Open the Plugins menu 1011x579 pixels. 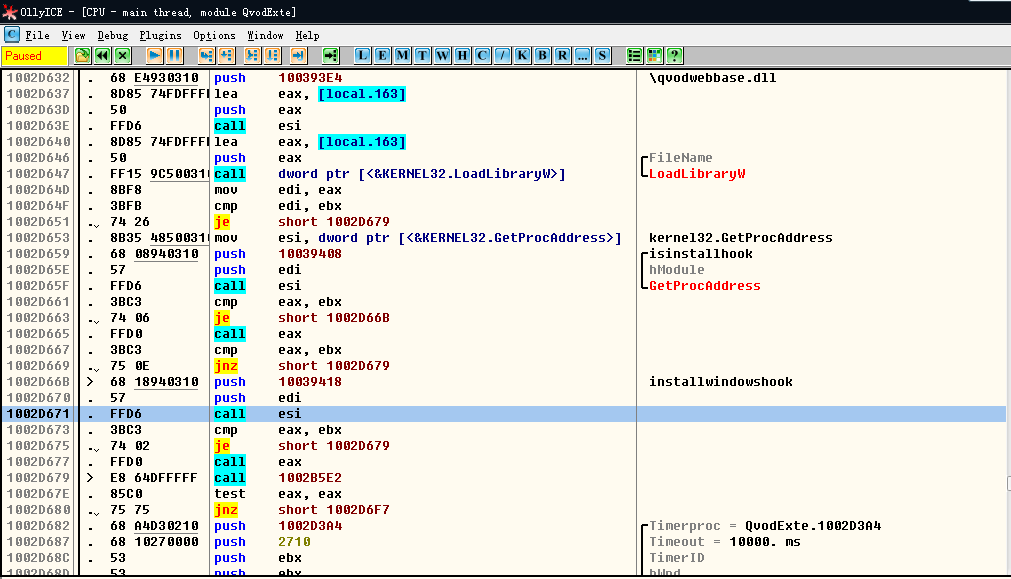pos(159,35)
